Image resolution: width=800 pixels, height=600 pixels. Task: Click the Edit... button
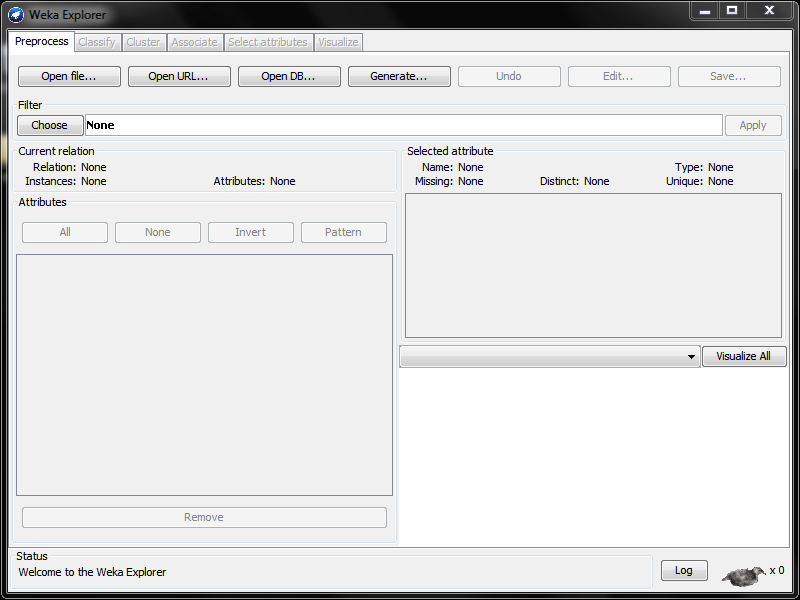pos(619,77)
